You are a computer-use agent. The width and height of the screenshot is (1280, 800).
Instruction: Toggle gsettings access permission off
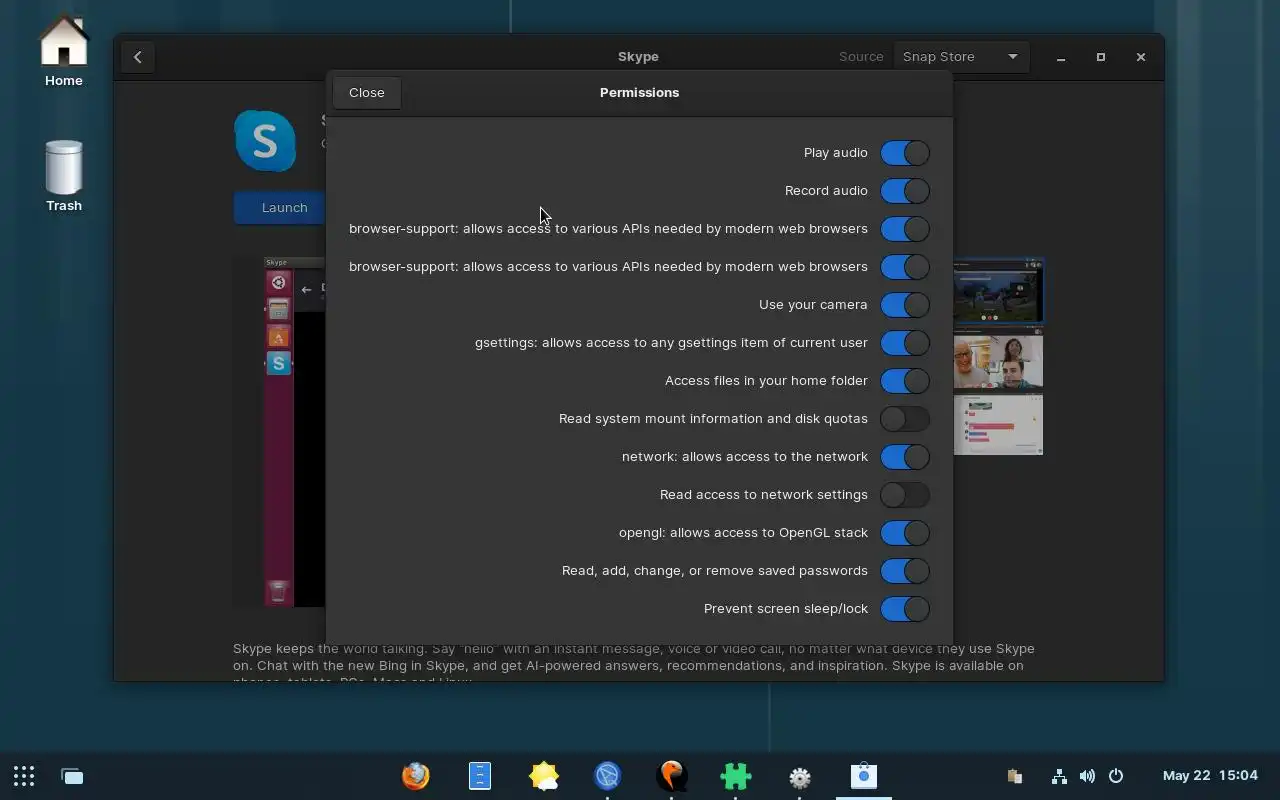pyautogui.click(x=905, y=343)
